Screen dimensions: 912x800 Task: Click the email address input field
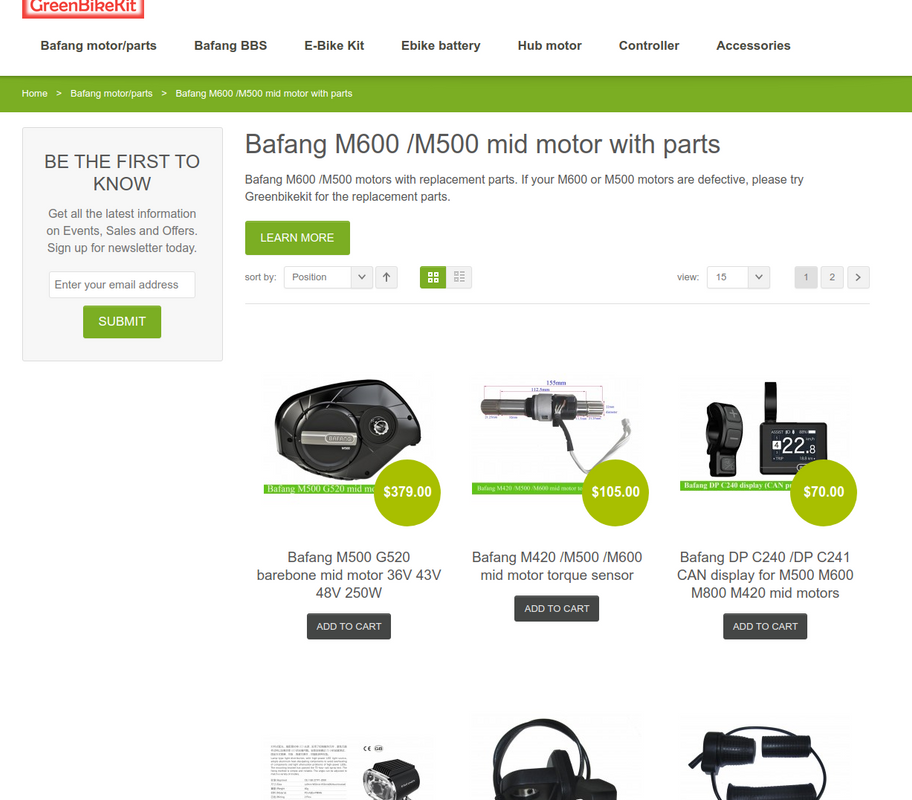coord(122,285)
